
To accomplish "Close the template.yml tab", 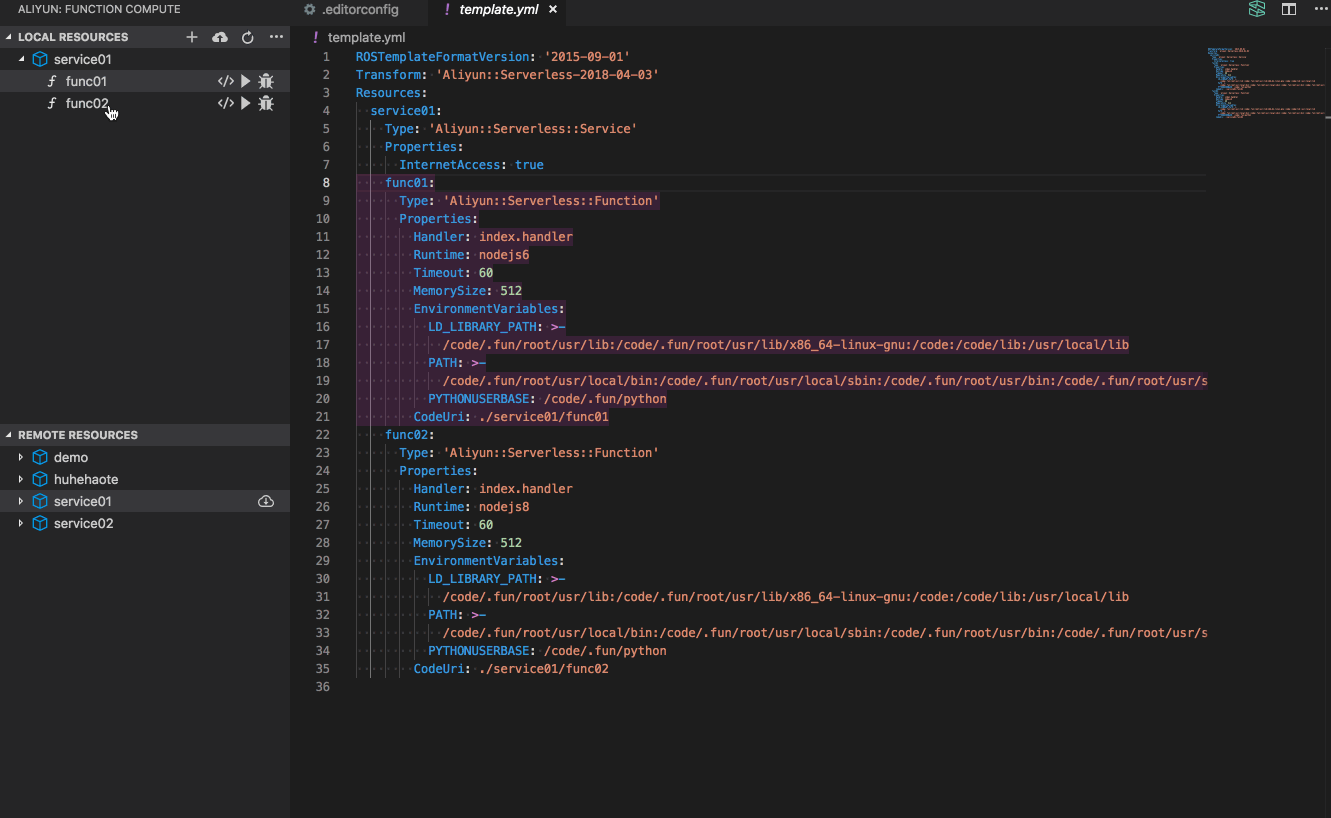I will pyautogui.click(x=553, y=10).
